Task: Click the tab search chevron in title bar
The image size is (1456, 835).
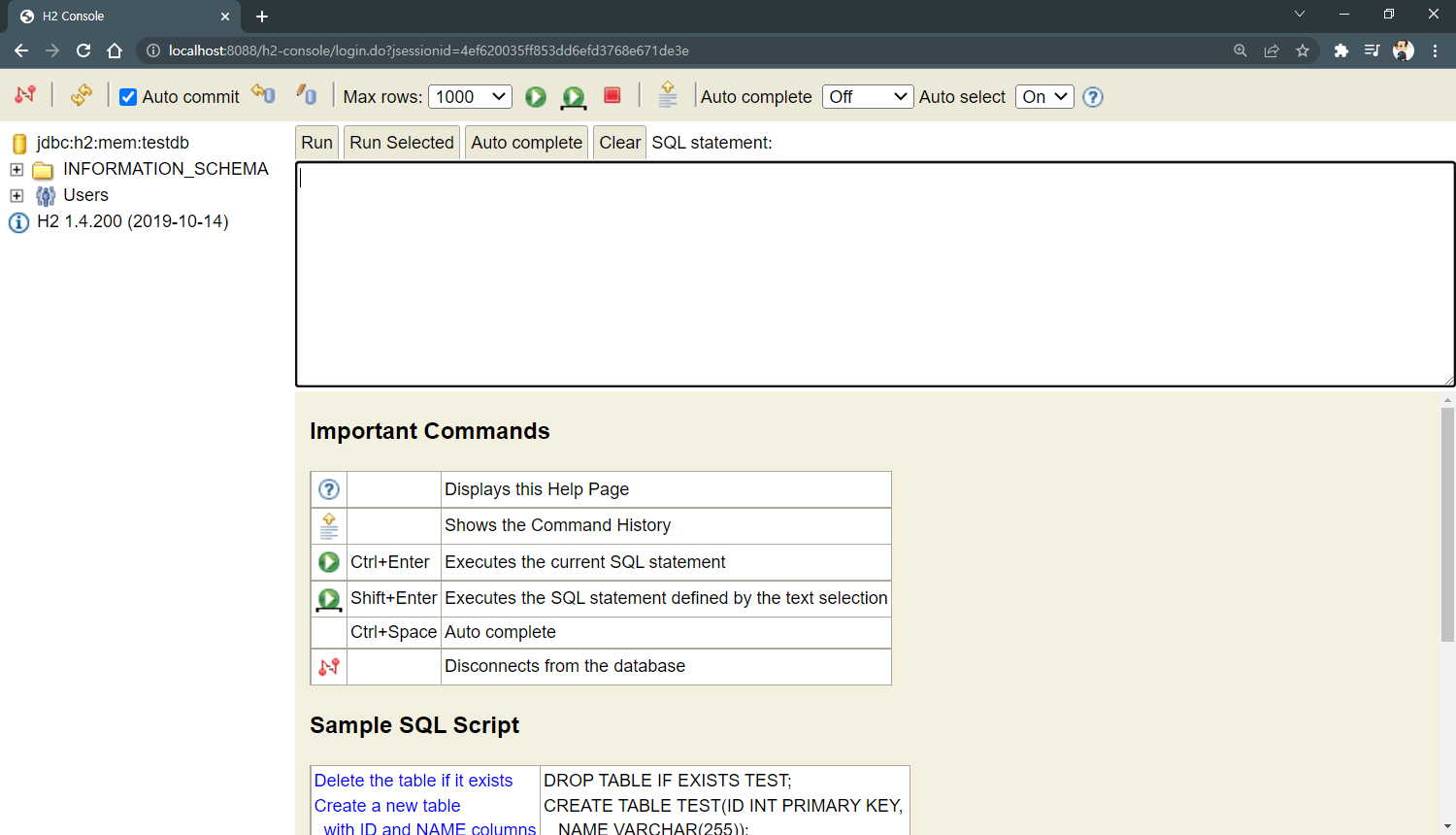Action: pos(1300,15)
